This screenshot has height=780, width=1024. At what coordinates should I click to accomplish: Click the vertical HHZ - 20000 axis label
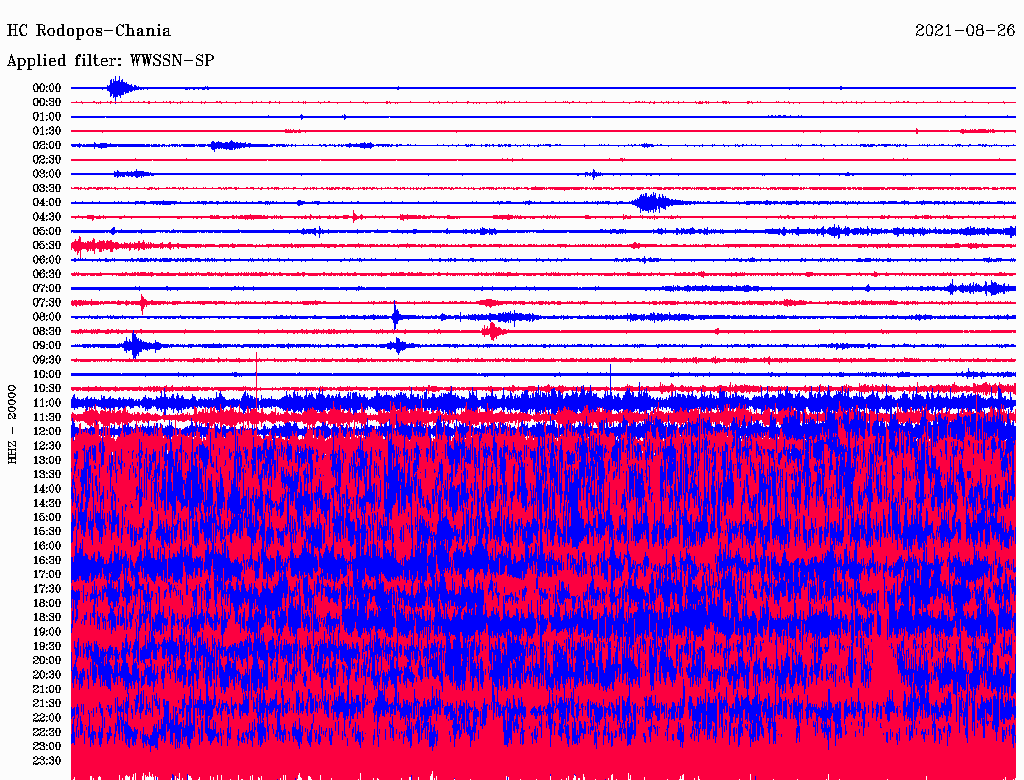tap(13, 423)
